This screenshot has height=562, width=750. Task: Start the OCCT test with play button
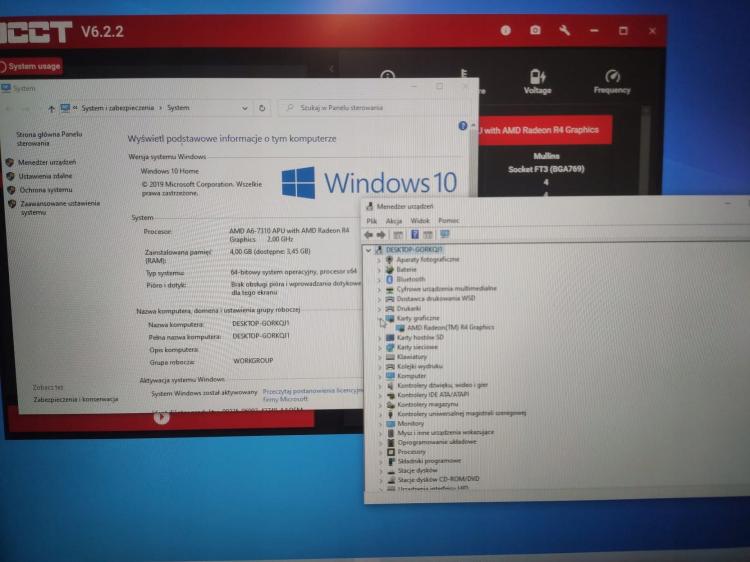162,418
